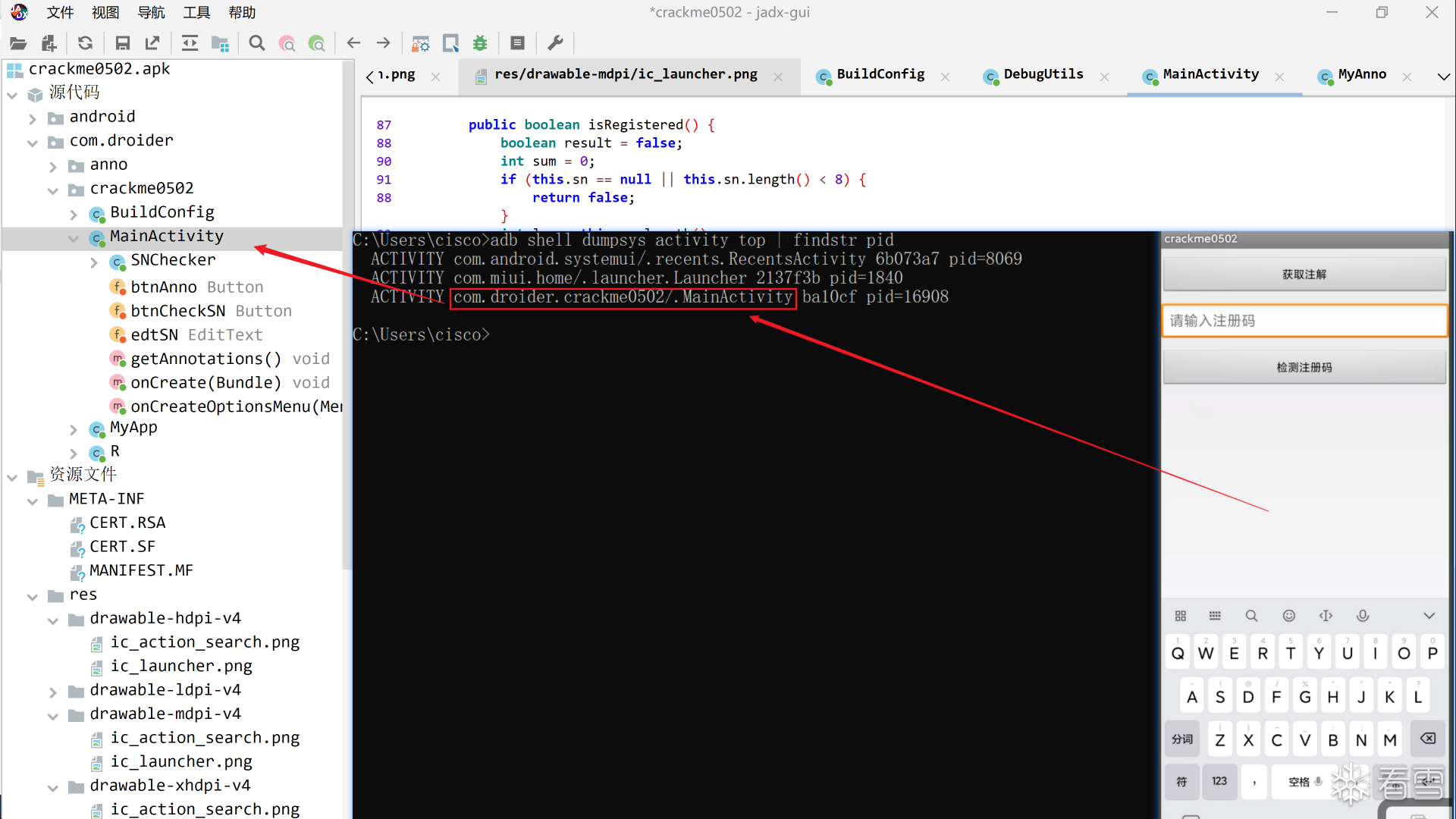Screen dimensions: 1456x819
Task: Click the add files toolbar icon
Action: pos(49,43)
